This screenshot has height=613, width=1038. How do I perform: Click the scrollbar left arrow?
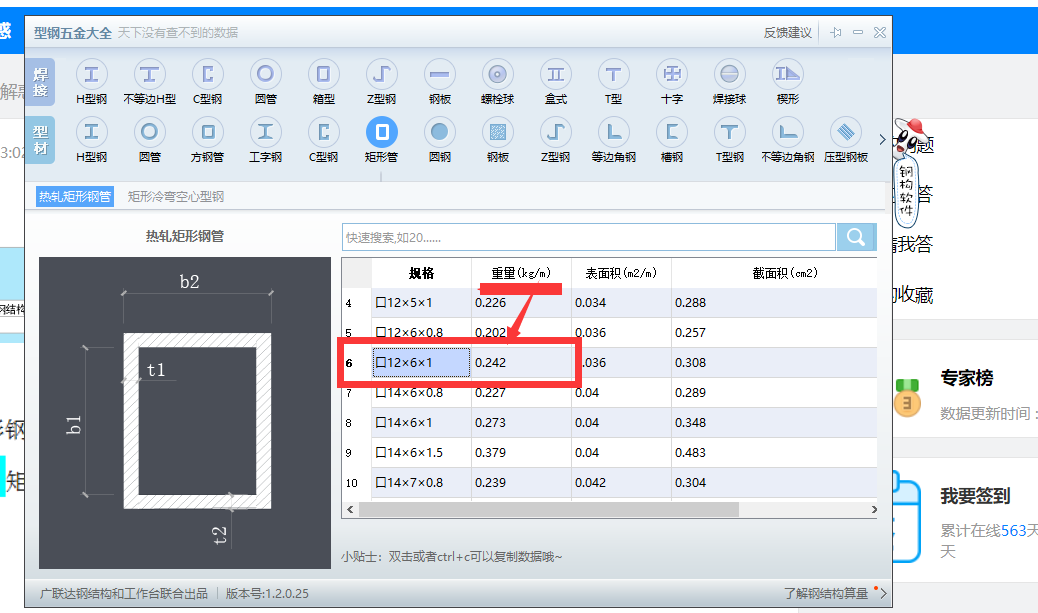click(x=350, y=509)
